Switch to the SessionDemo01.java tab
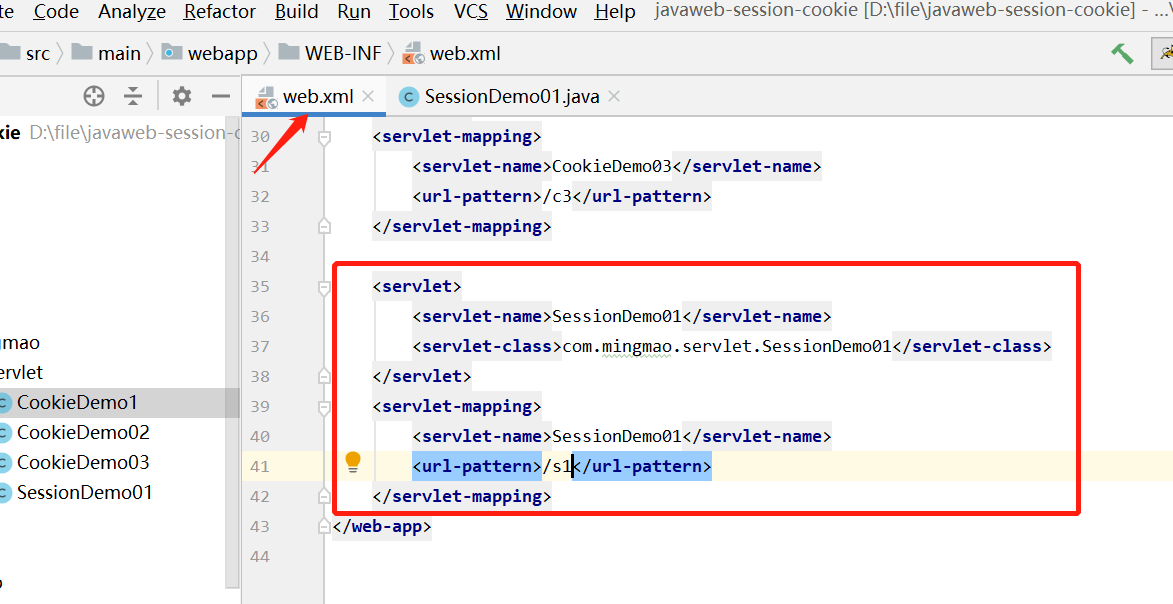This screenshot has height=604, width=1173. (x=512, y=97)
